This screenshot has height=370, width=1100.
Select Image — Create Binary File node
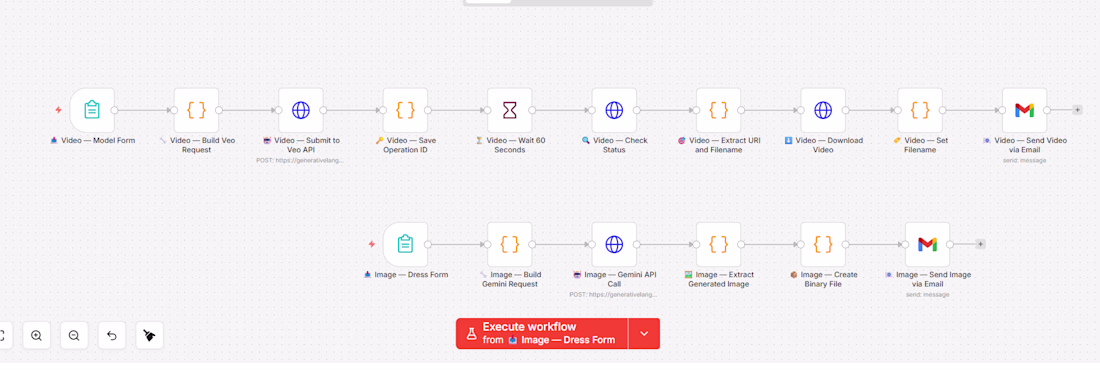pyautogui.click(x=824, y=244)
